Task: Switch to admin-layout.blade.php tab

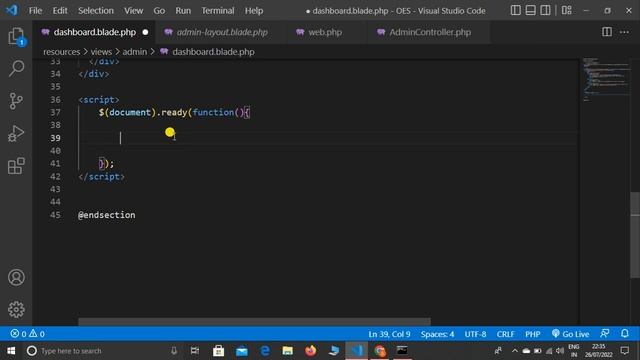Action: [222, 32]
